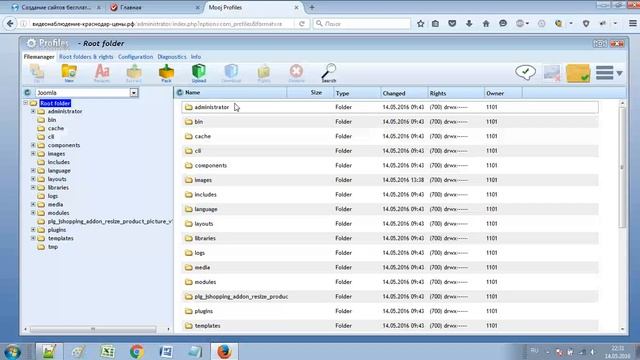The image size is (640, 360).
Task: Click the New folder toolbar icon
Action: click(x=69, y=73)
